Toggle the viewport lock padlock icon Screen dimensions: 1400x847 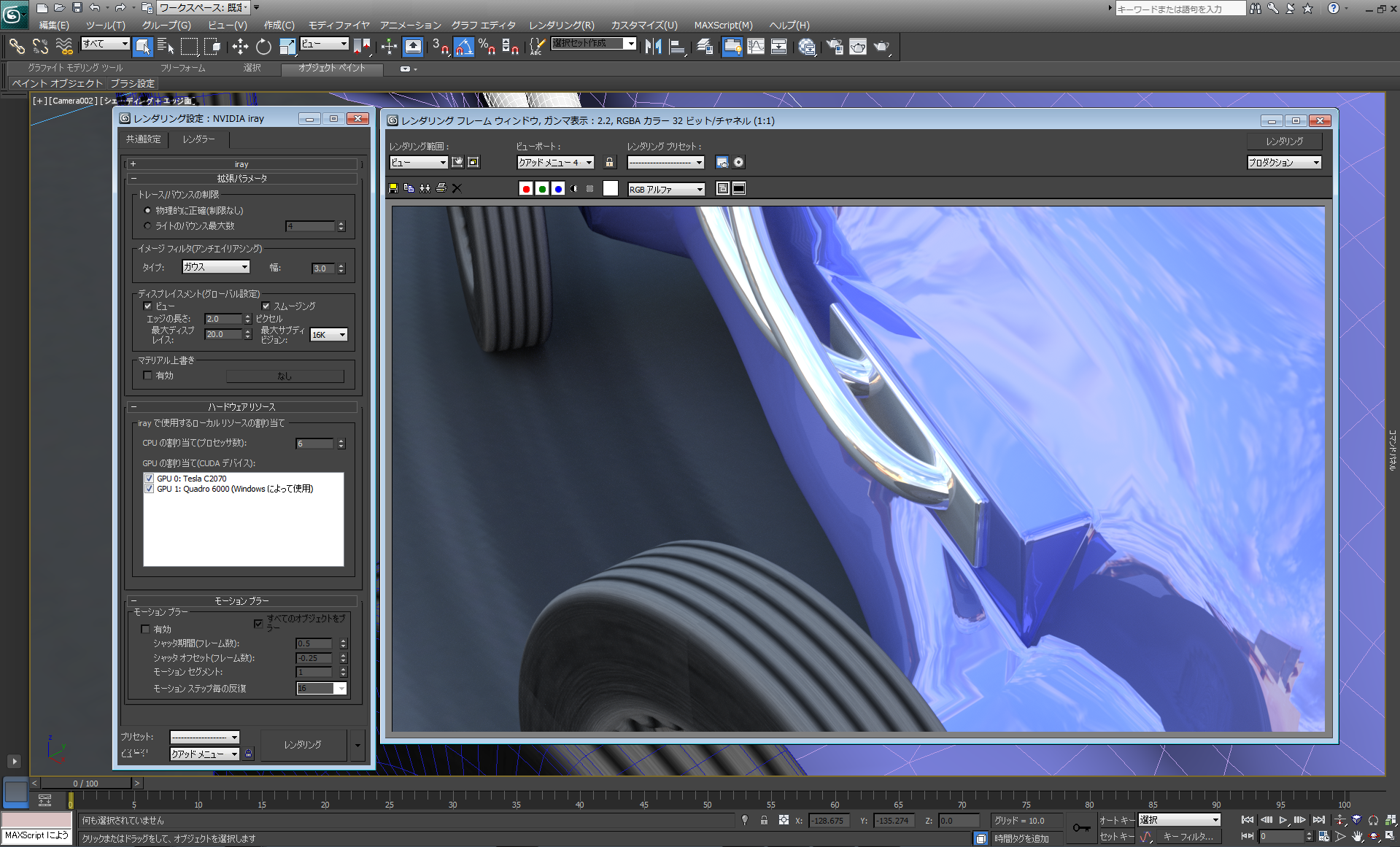tap(609, 163)
